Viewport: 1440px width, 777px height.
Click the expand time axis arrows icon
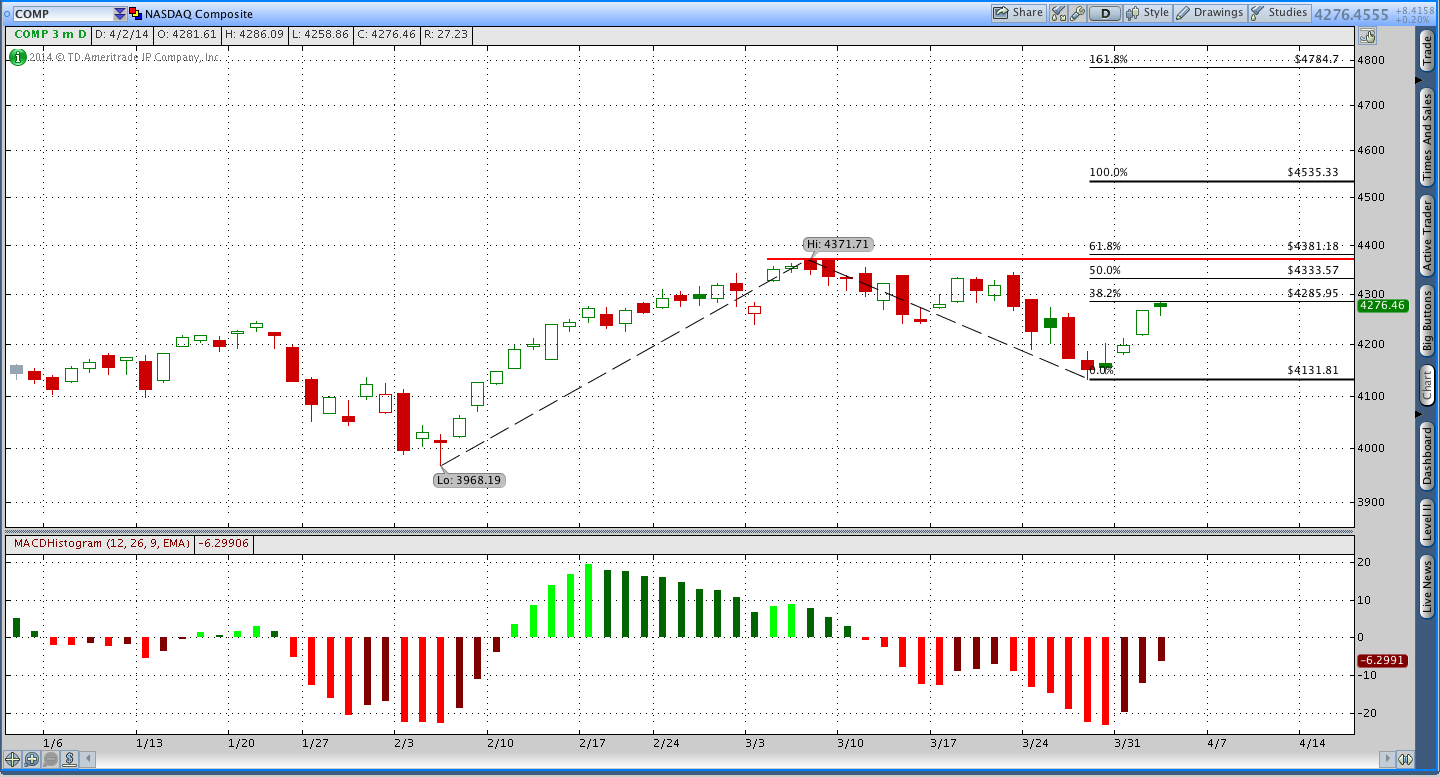(1405, 759)
